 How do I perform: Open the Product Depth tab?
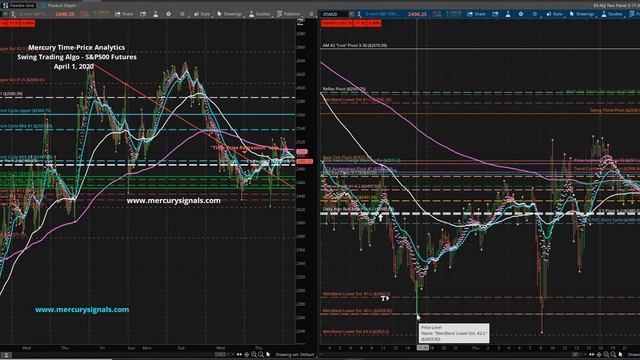(58, 5)
